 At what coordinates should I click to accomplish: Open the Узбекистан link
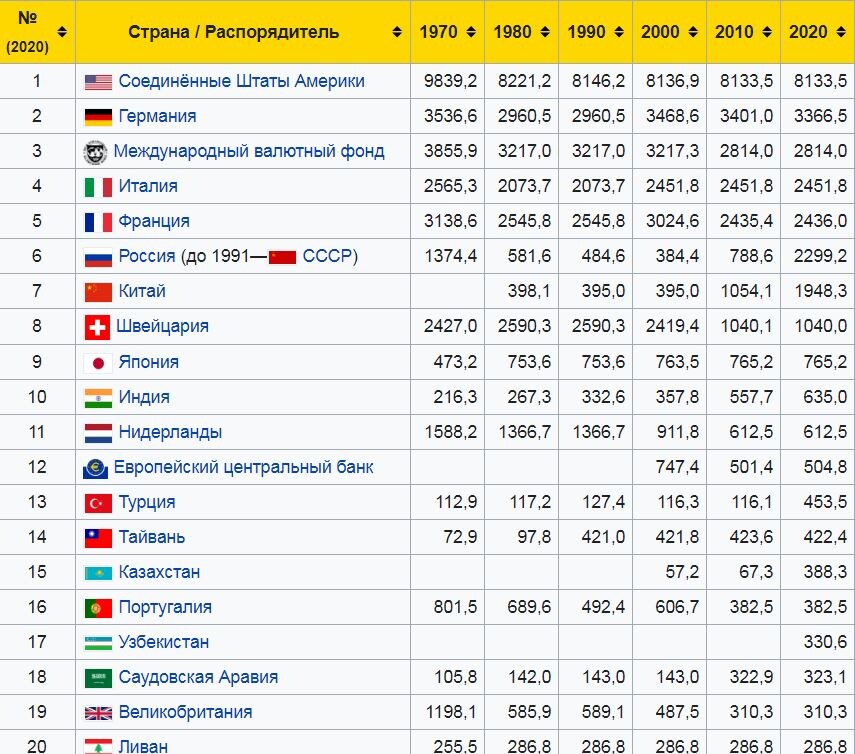click(x=164, y=642)
